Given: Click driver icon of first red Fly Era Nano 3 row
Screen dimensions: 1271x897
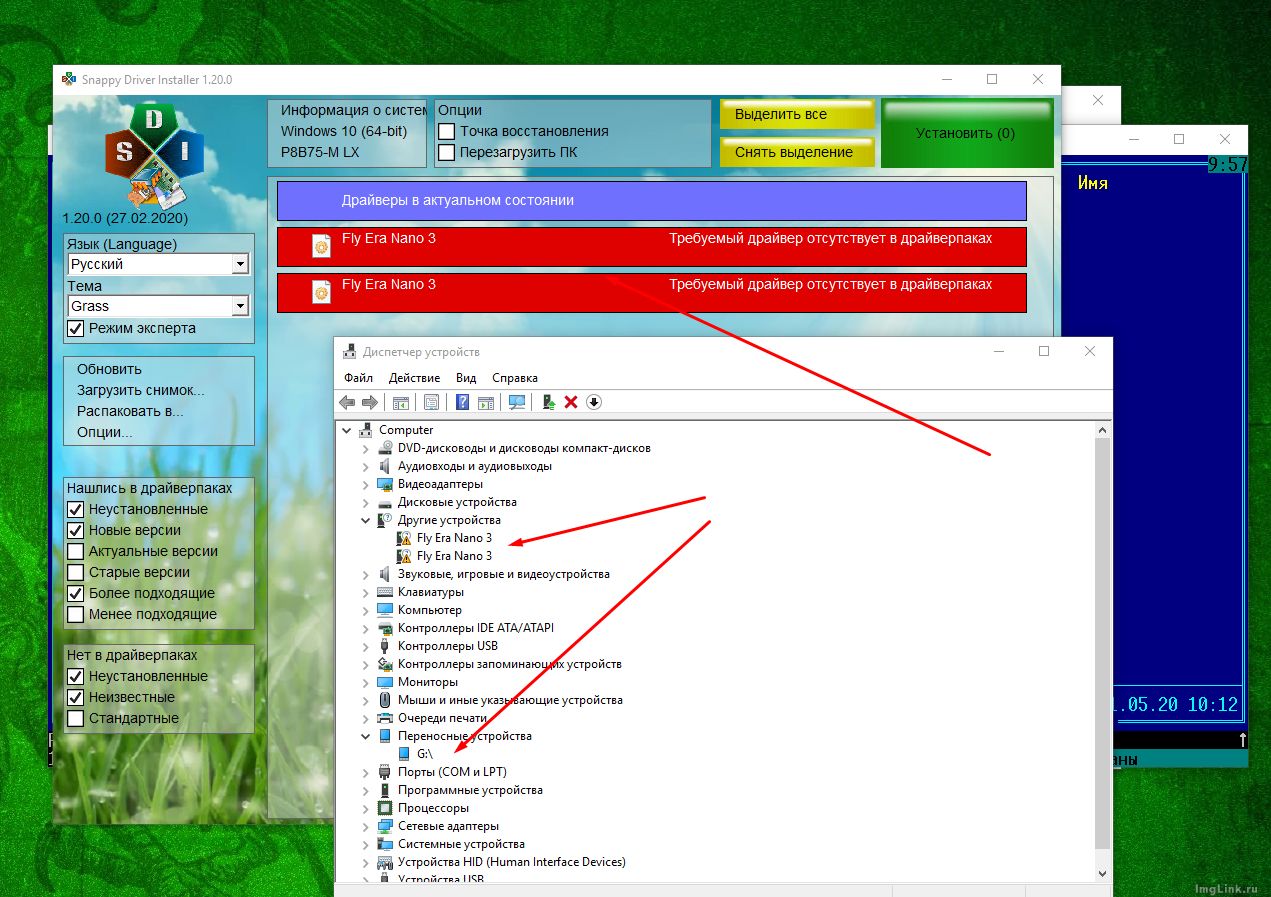Looking at the screenshot, I should (321, 246).
